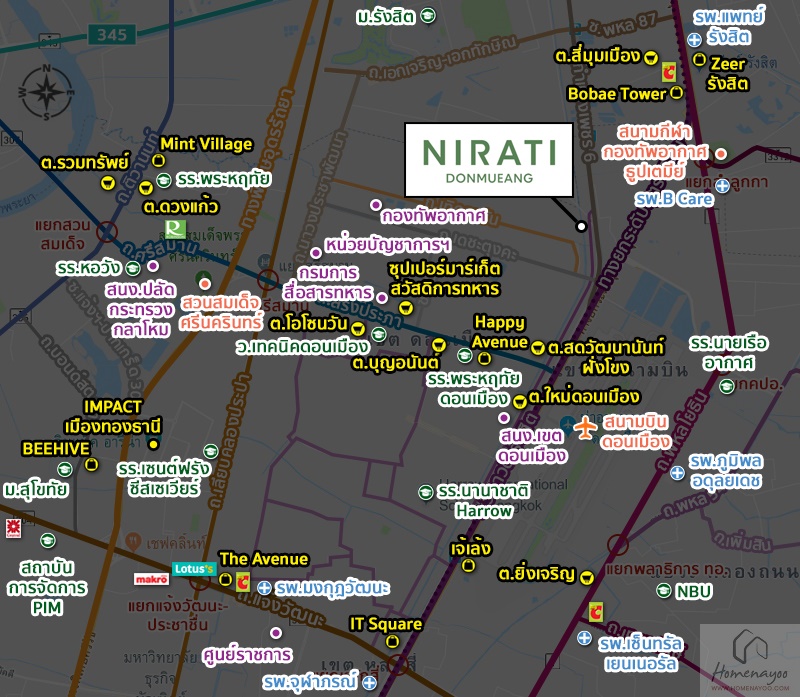Click the school icon beside ว.เทคนิคดอนเมือง

coord(379,335)
